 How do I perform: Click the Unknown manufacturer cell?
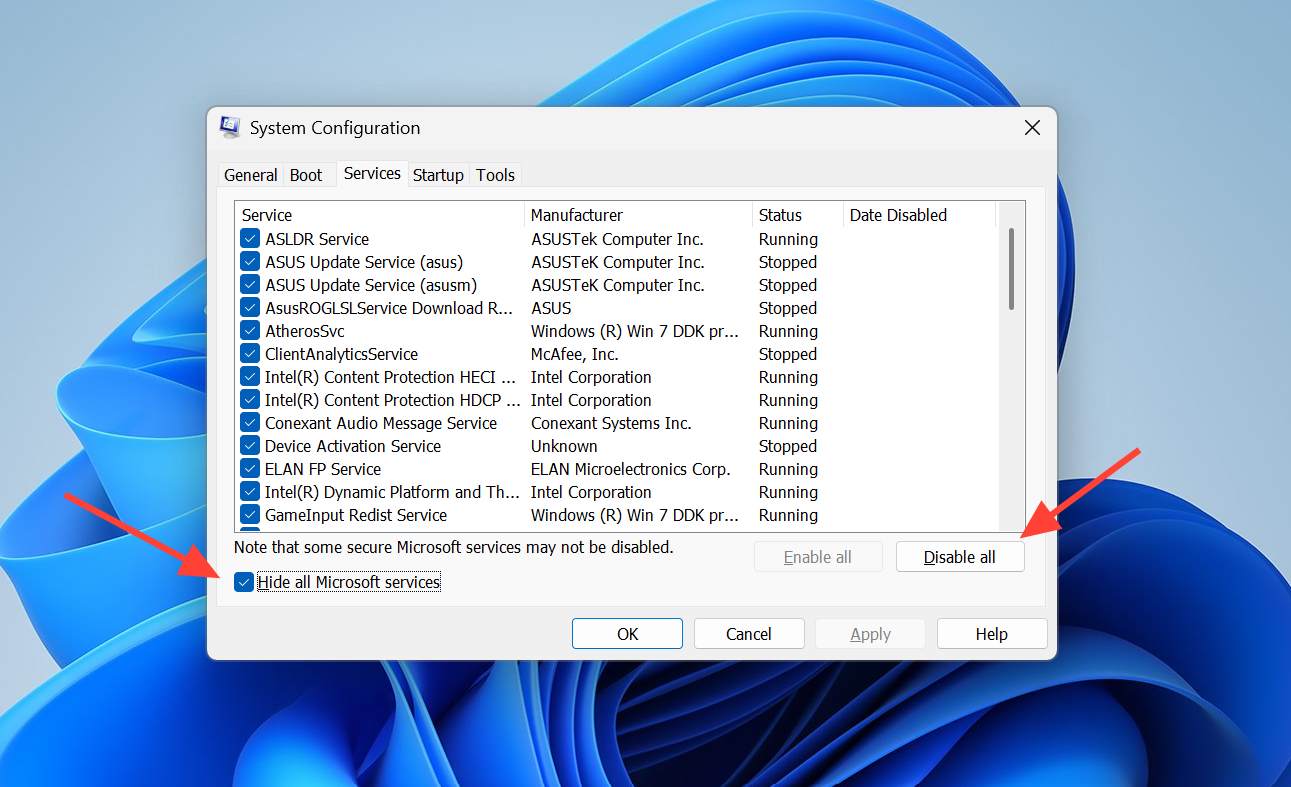click(564, 446)
